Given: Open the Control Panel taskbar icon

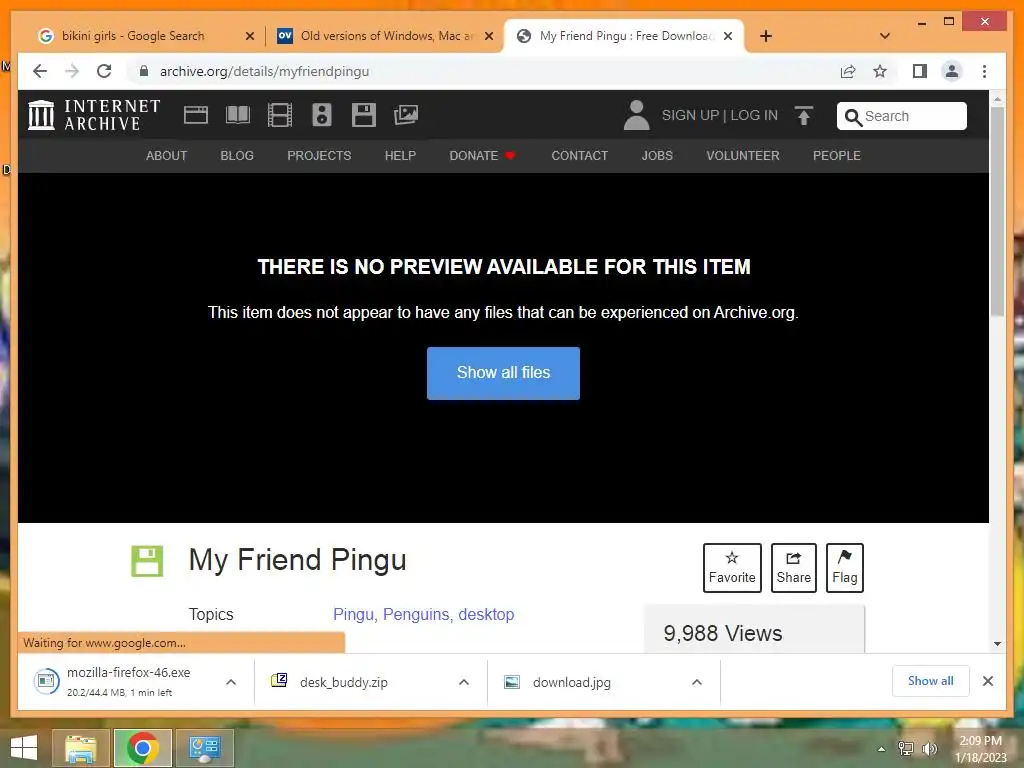Looking at the screenshot, I should pos(204,748).
